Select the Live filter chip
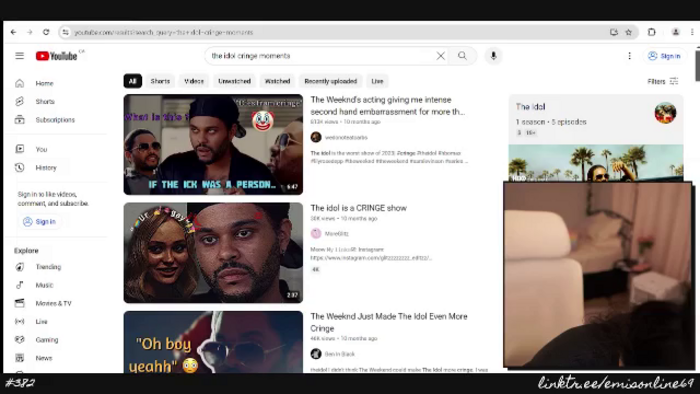 point(377,81)
